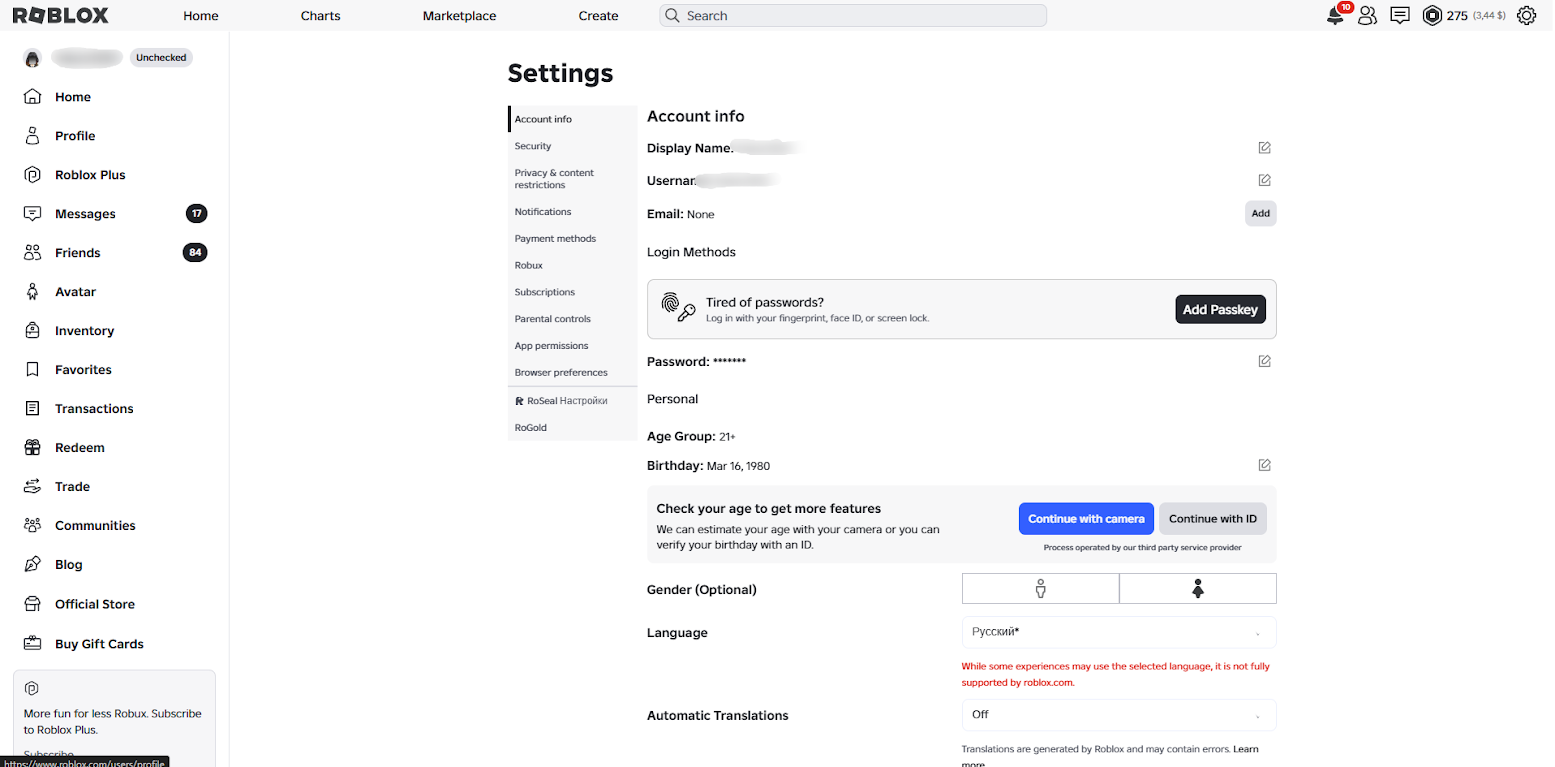Click the Add Passkey button
Viewport: 1555px width, 767px height.
1220,310
